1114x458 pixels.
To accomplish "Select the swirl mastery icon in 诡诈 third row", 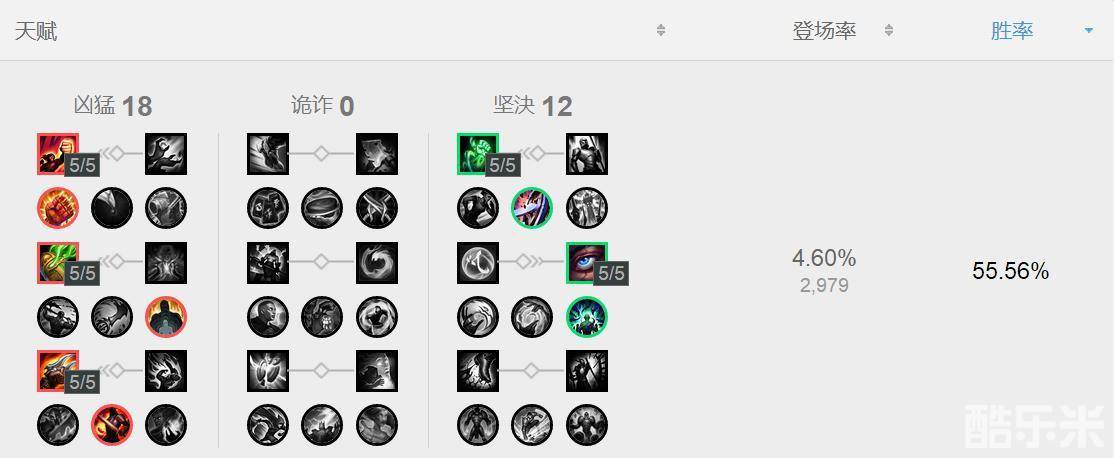I will (377, 263).
